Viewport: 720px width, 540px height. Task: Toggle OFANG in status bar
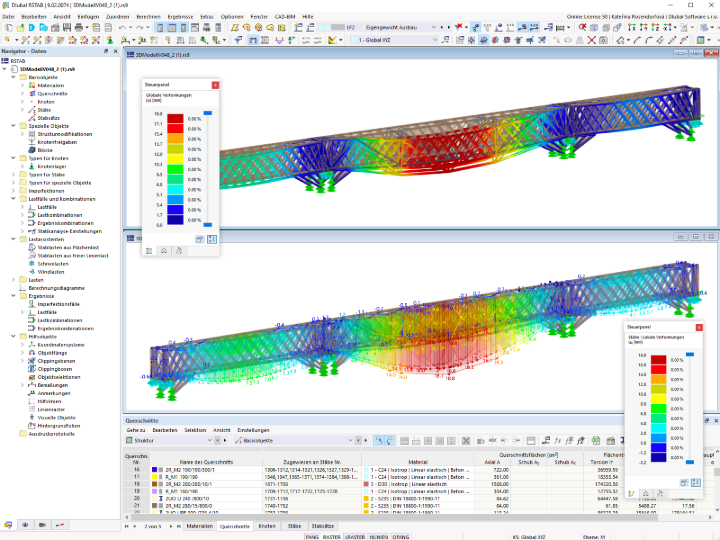401,537
